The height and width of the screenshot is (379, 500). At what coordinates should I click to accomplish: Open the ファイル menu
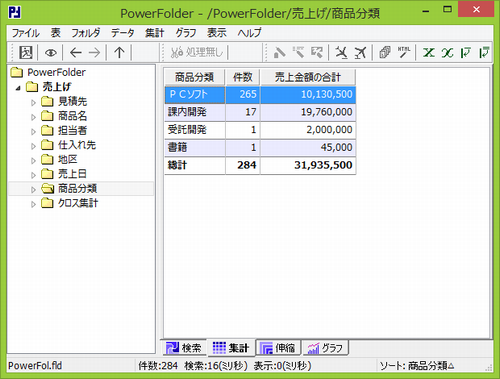click(x=26, y=33)
